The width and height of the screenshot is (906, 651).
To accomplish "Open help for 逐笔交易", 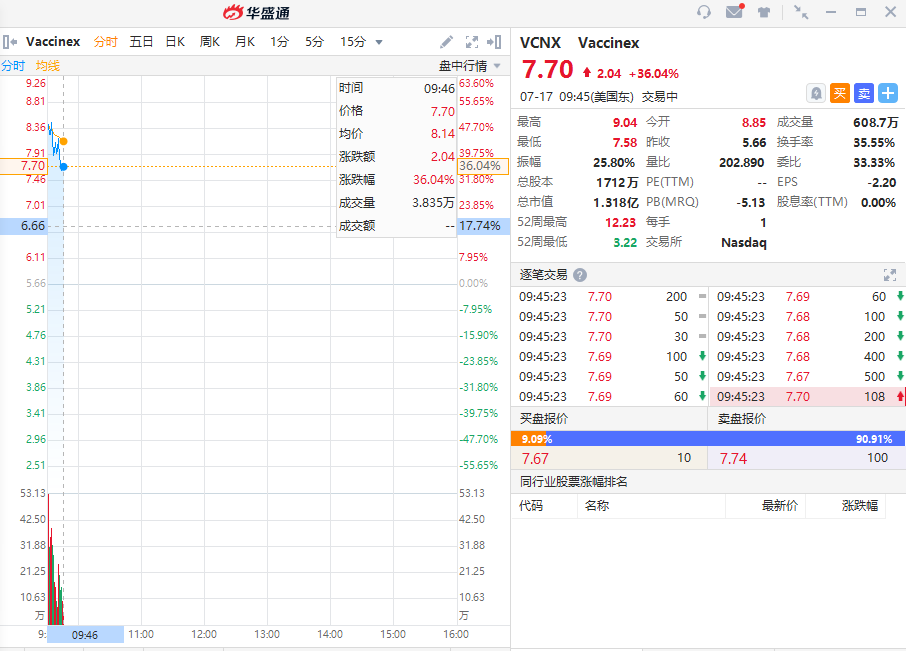I will pyautogui.click(x=580, y=275).
